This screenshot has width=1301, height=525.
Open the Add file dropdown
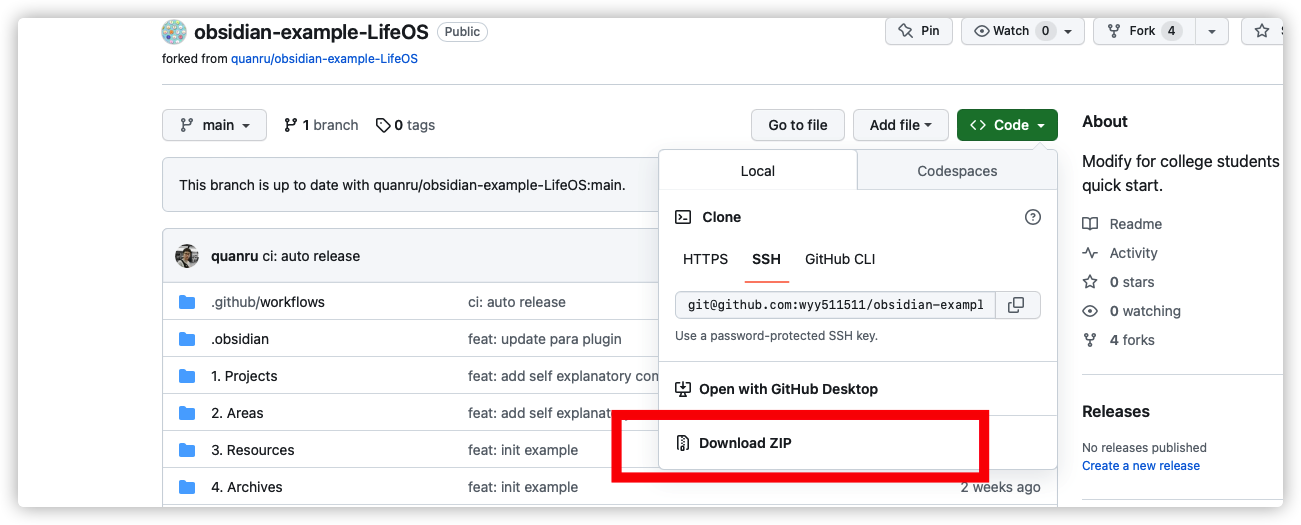pos(900,125)
